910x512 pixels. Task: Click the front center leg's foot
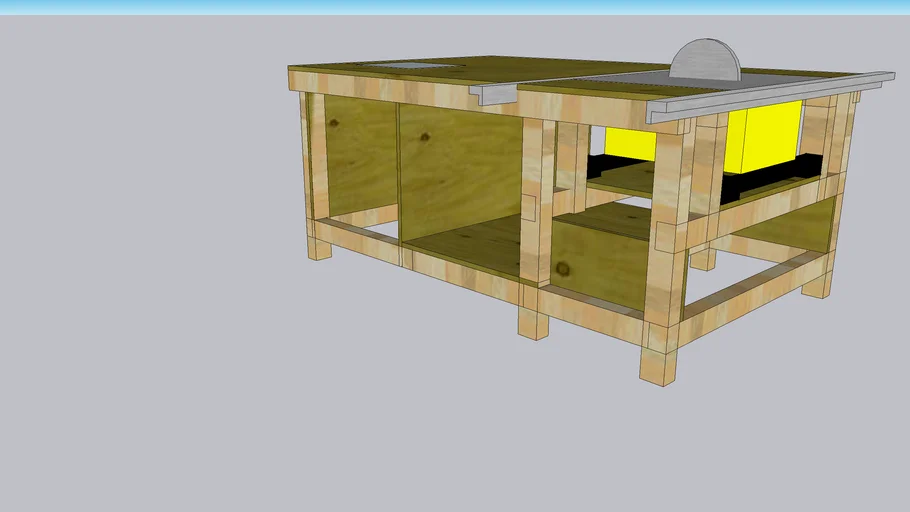[533, 323]
